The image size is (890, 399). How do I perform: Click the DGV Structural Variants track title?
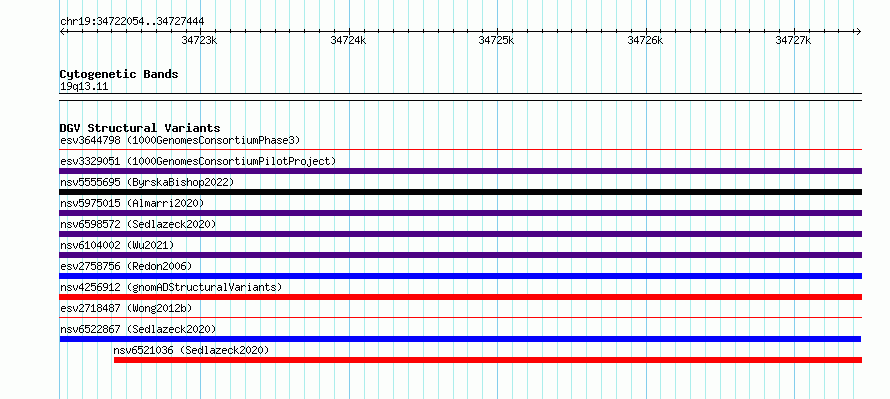click(x=140, y=128)
